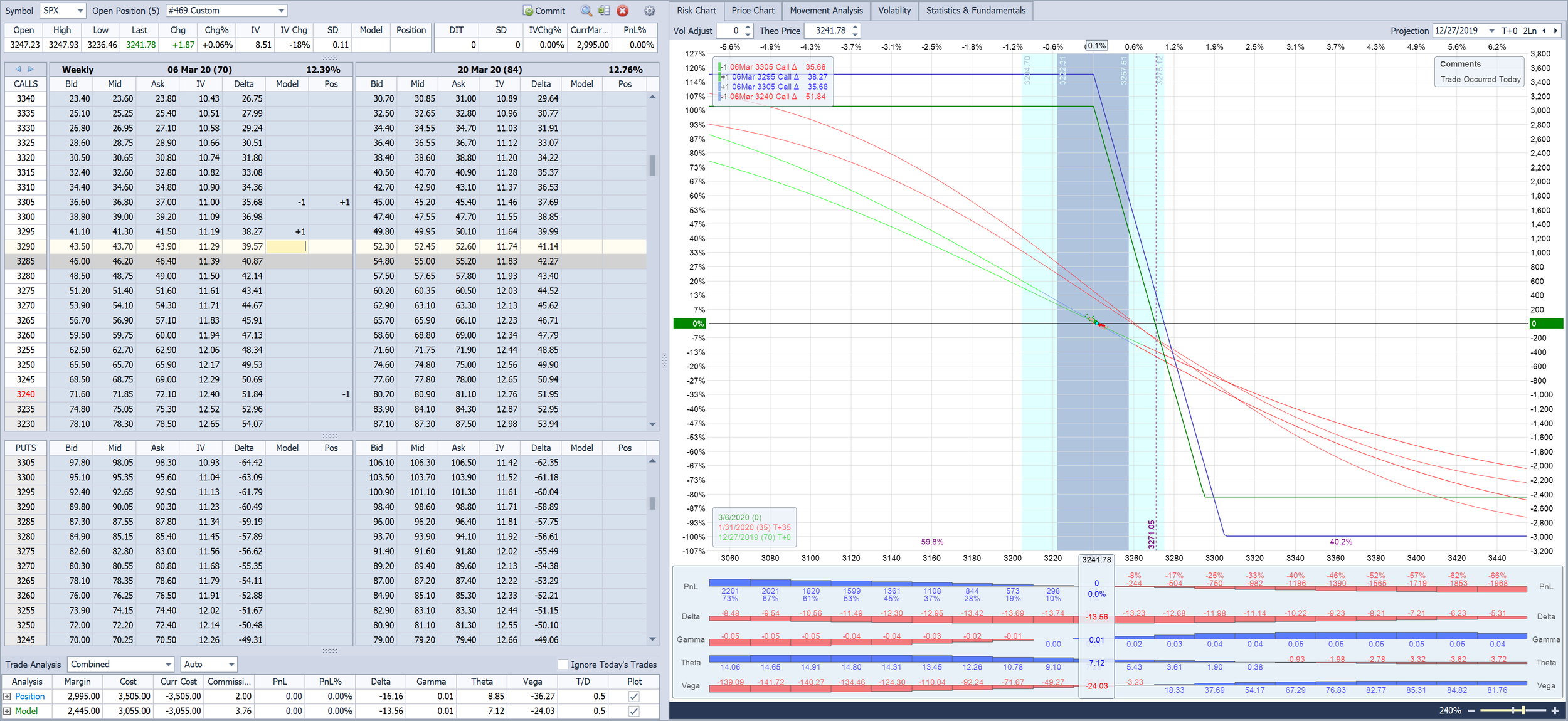Click the right arrow to view next expirations
1568x721 pixels.
tap(29, 70)
